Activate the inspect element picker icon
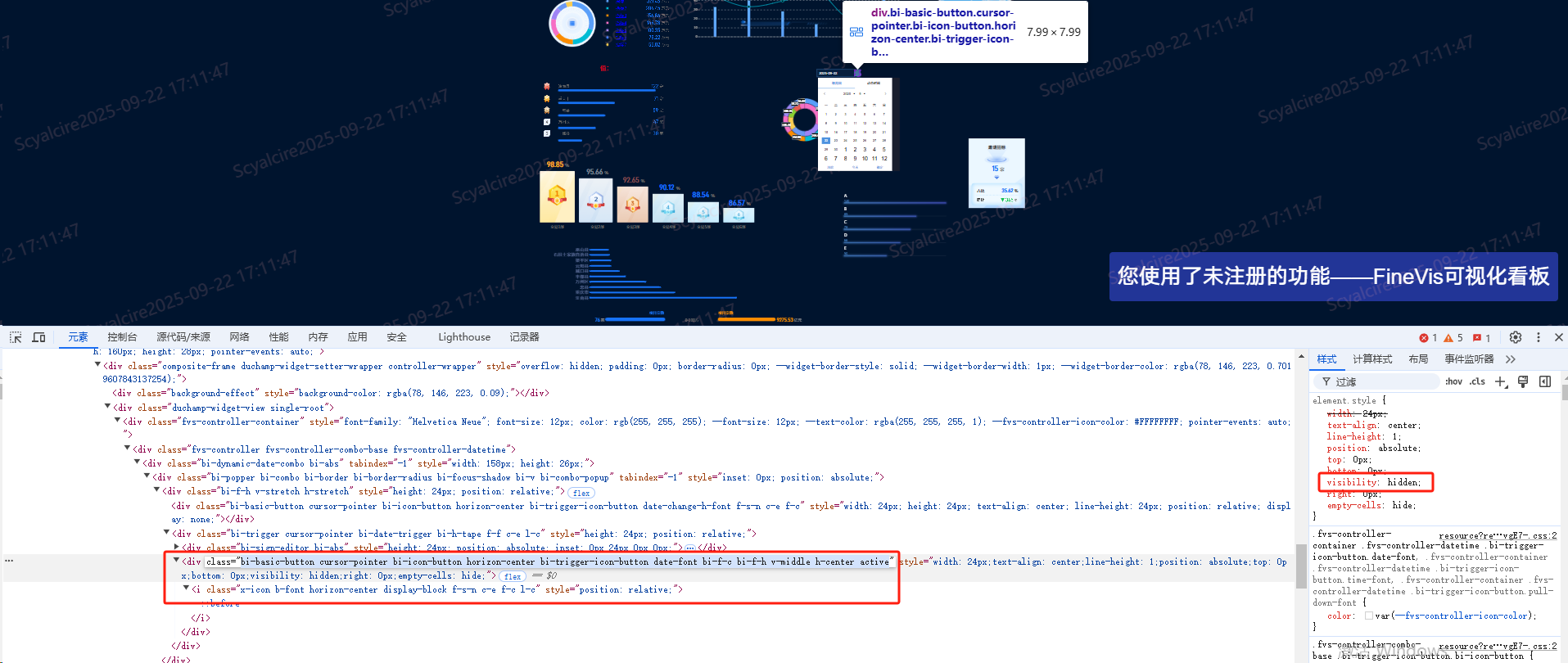Screen dimensions: 1568x663 16,337
